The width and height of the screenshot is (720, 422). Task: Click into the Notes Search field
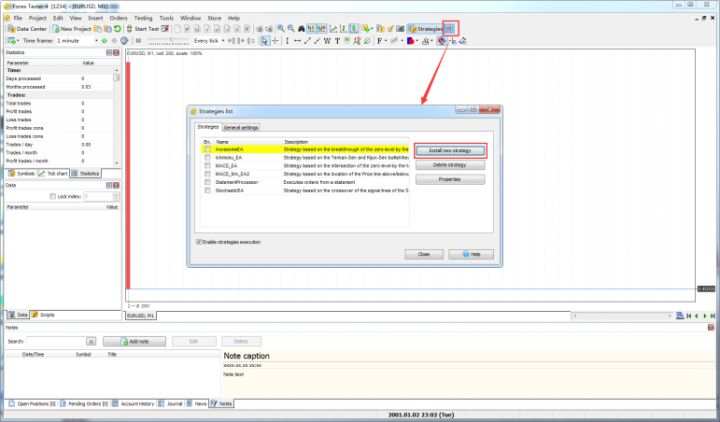[55, 341]
